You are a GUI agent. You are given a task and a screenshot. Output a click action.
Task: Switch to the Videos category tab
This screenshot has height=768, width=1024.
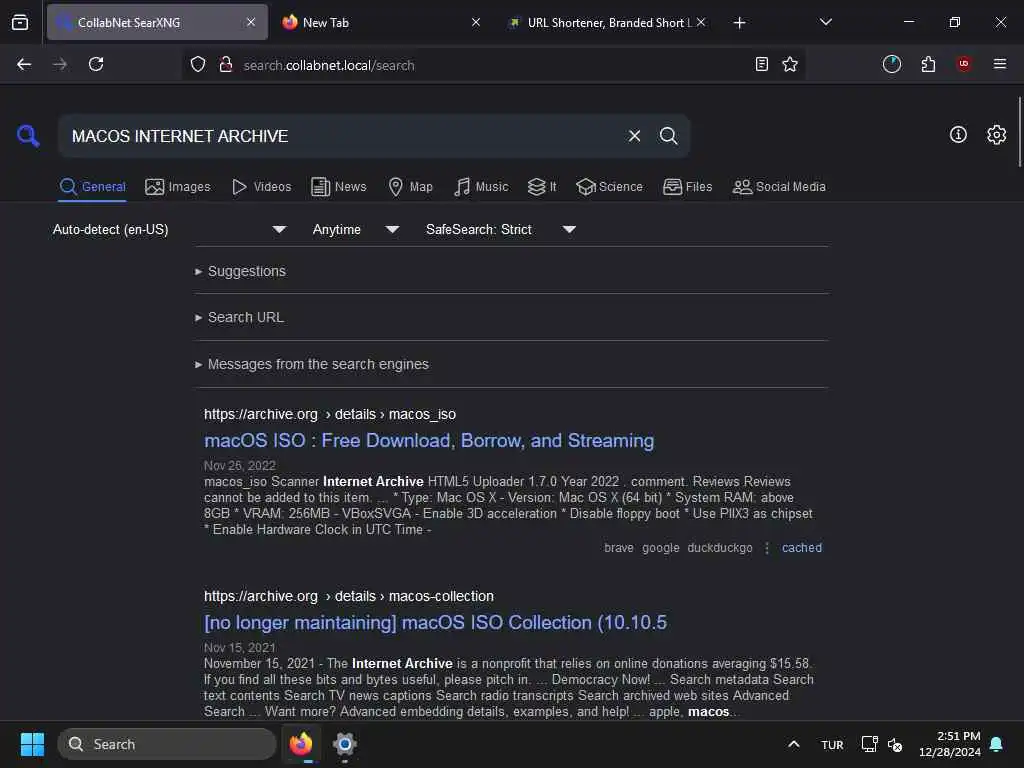point(261,187)
